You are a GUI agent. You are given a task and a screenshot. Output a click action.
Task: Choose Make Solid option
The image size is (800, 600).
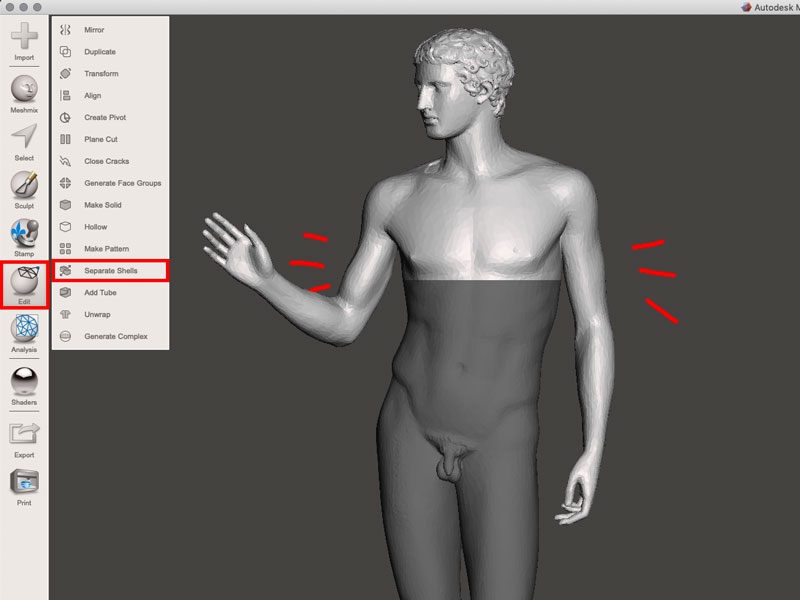(x=102, y=205)
